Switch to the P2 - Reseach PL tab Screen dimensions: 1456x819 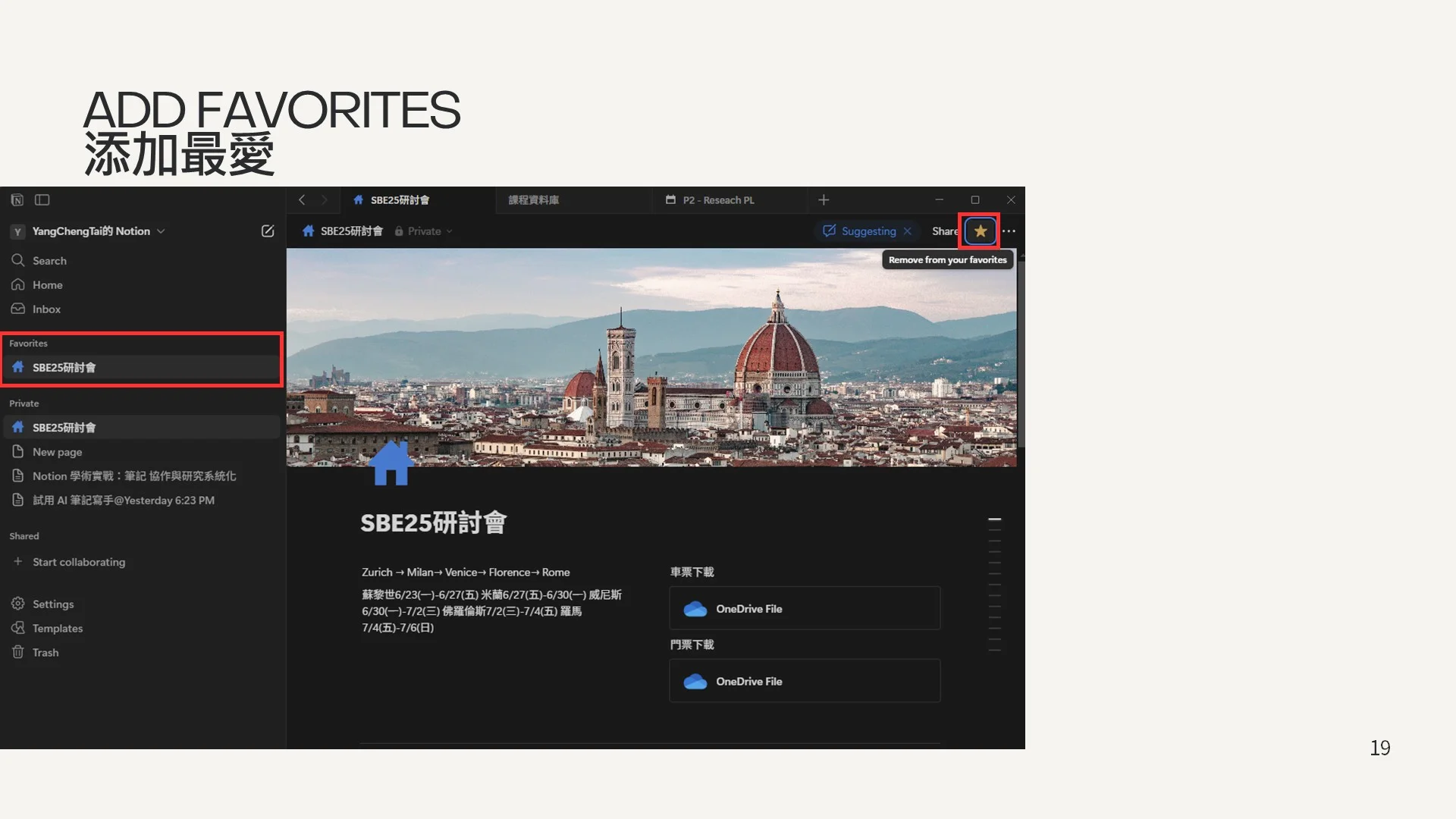click(717, 200)
